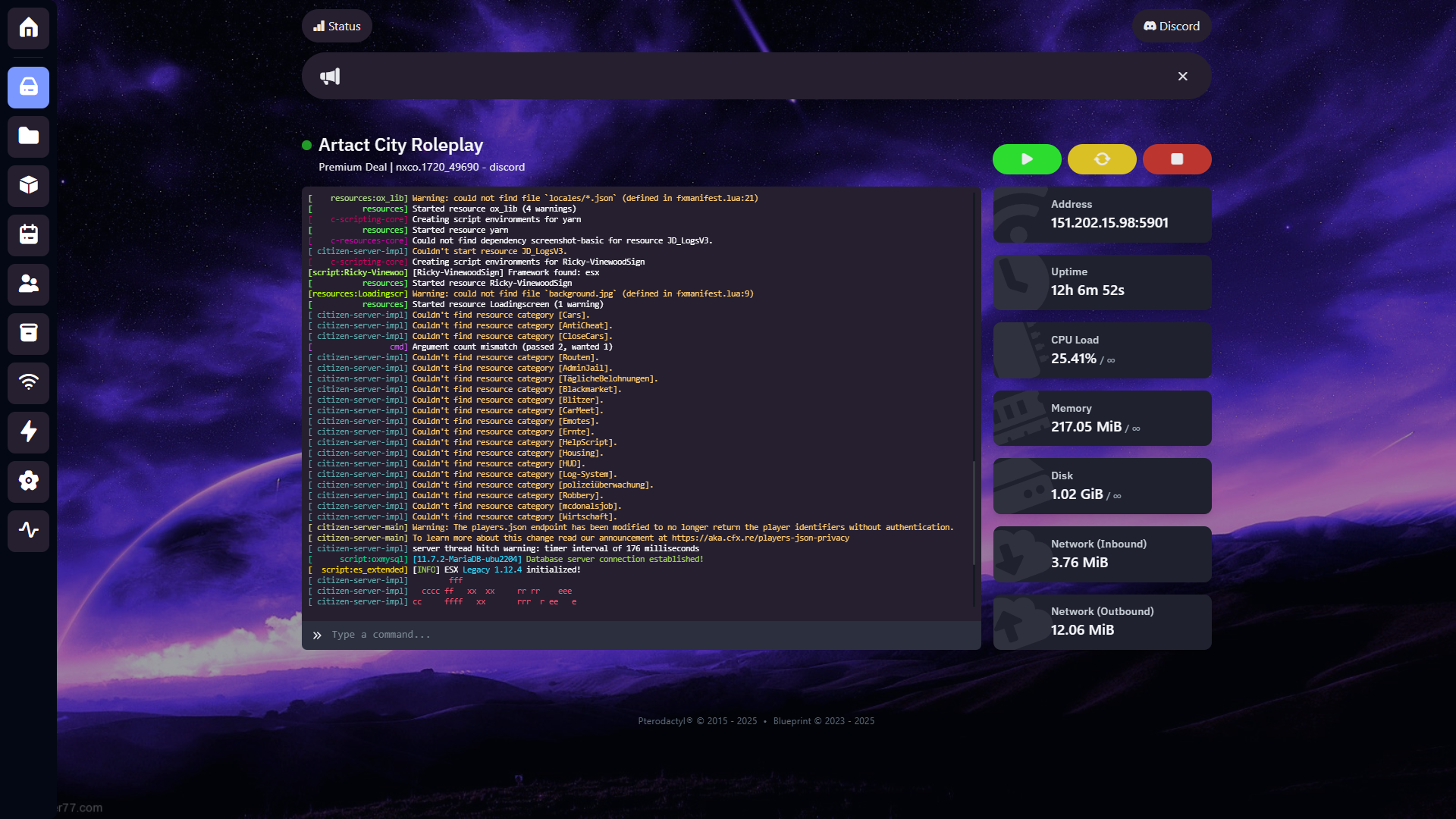Viewport: 1456px width, 819px height.
Task: Open the startup lightning bolt icon
Action: point(29,431)
